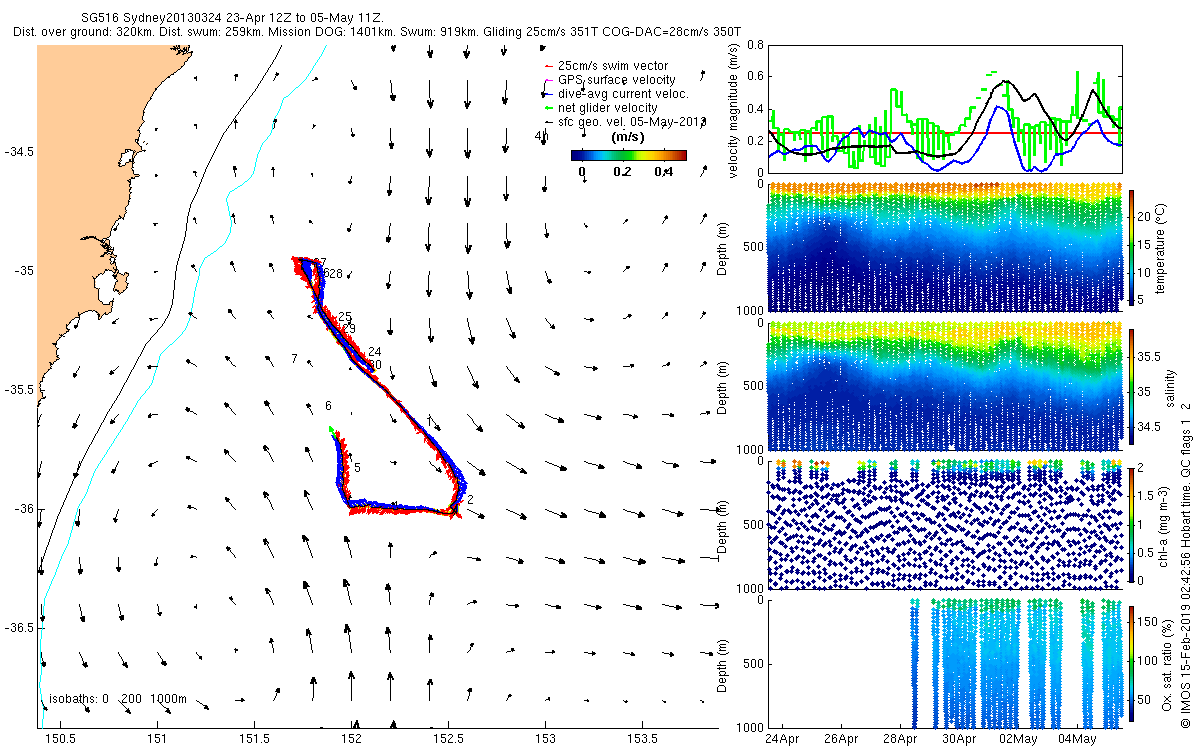Click the '(m/s)' label above the legend colorbar

pyautogui.click(x=627, y=137)
